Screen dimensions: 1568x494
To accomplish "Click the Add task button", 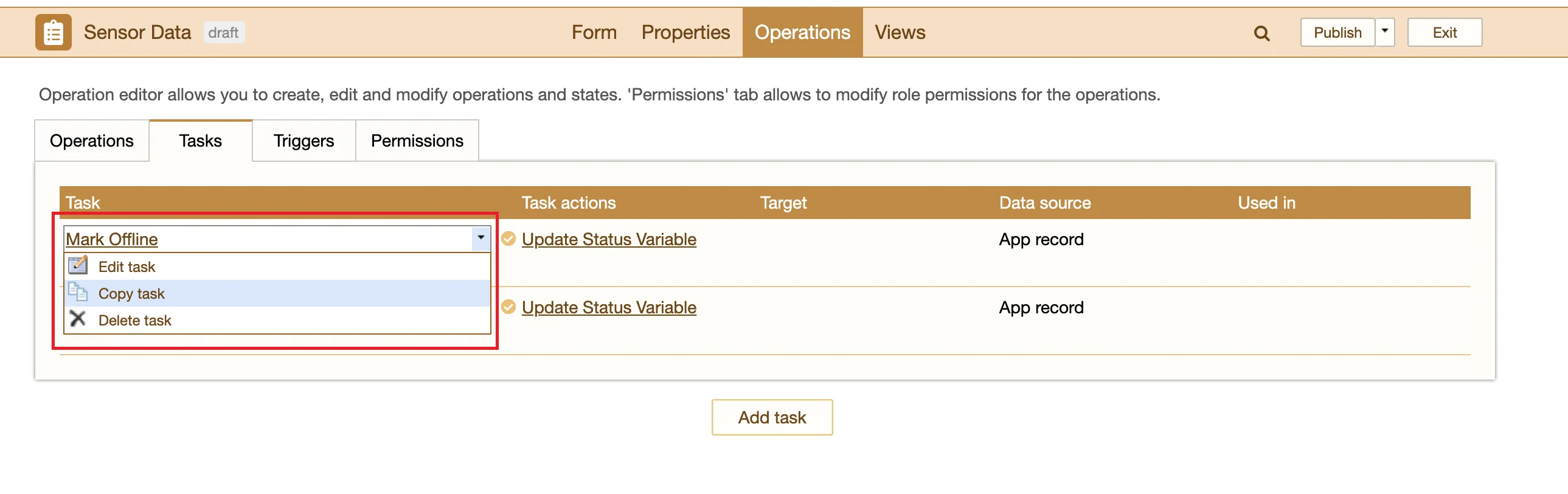I will pos(771,417).
